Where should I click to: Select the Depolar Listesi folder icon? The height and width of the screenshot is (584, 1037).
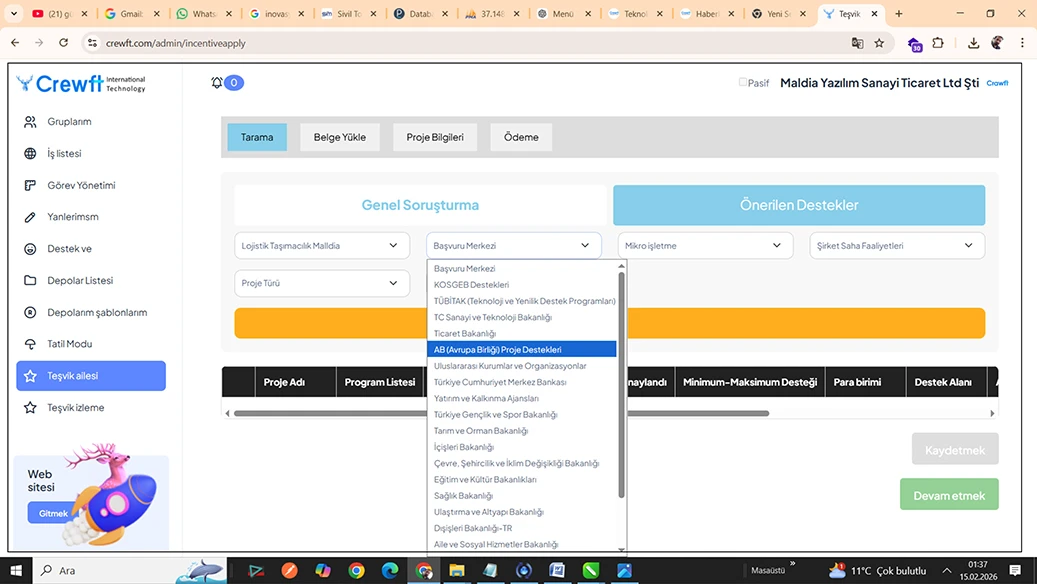tap(28, 280)
